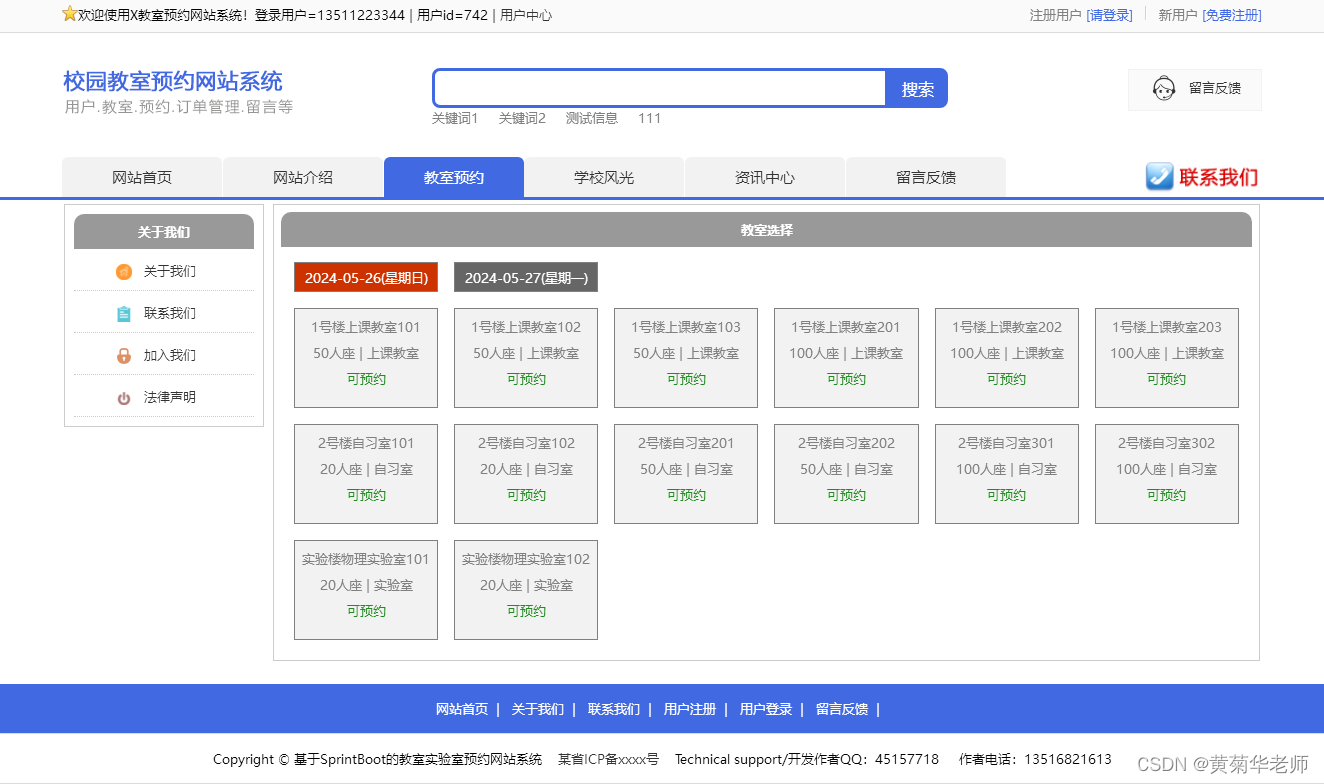
Task: Click the 留言反馈 button at top right
Action: pyautogui.click(x=1195, y=89)
